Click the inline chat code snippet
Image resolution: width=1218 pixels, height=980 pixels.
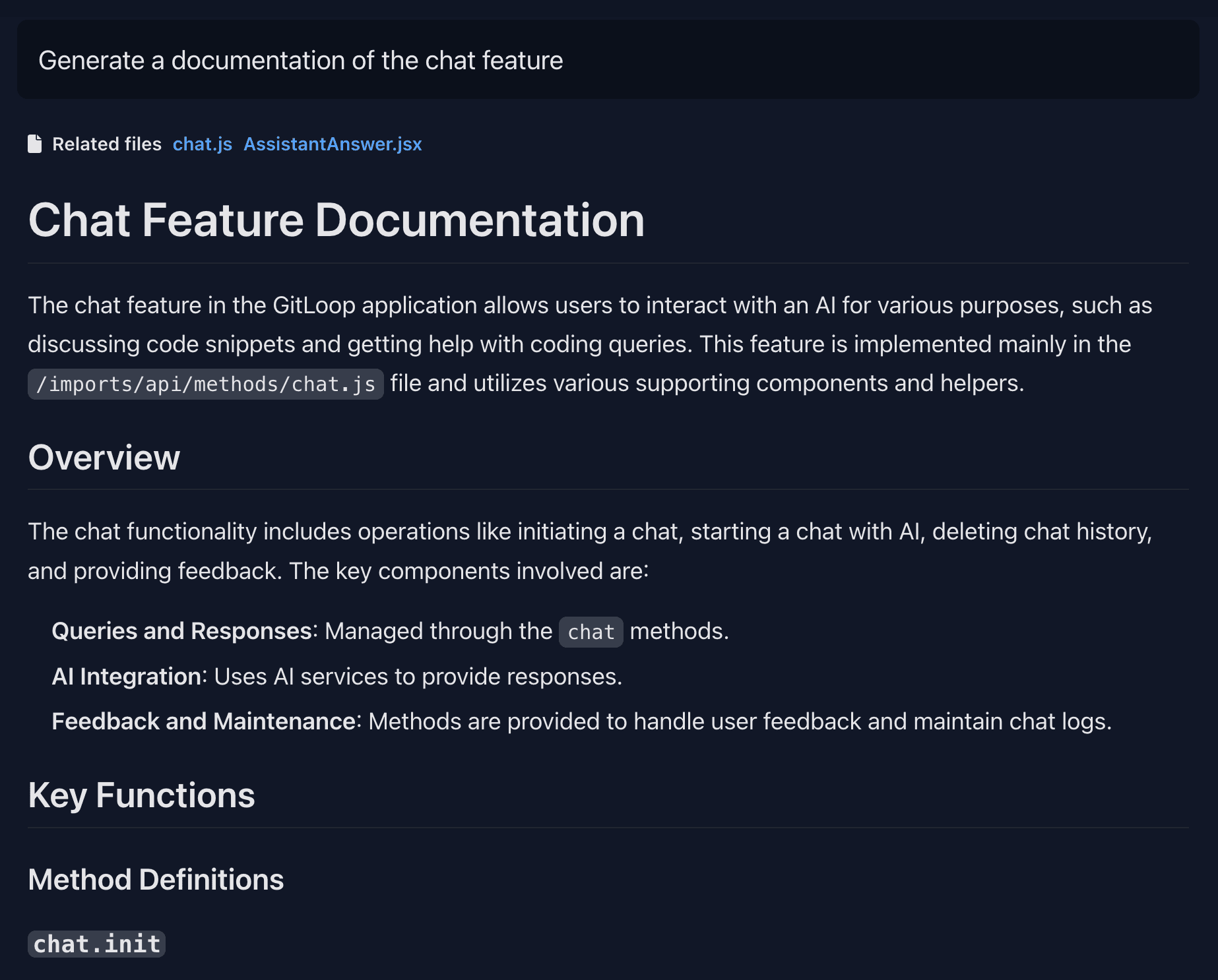(x=591, y=632)
